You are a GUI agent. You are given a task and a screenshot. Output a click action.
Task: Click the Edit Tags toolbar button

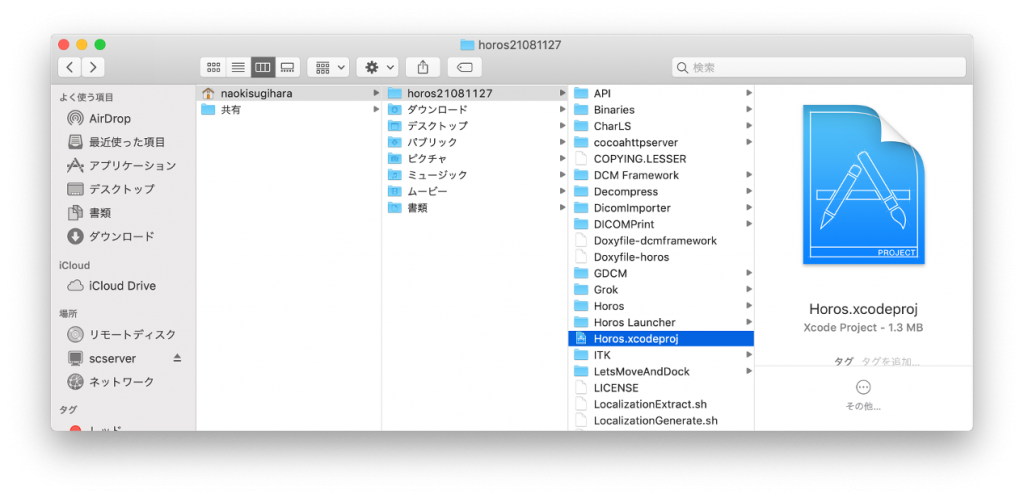pos(464,67)
